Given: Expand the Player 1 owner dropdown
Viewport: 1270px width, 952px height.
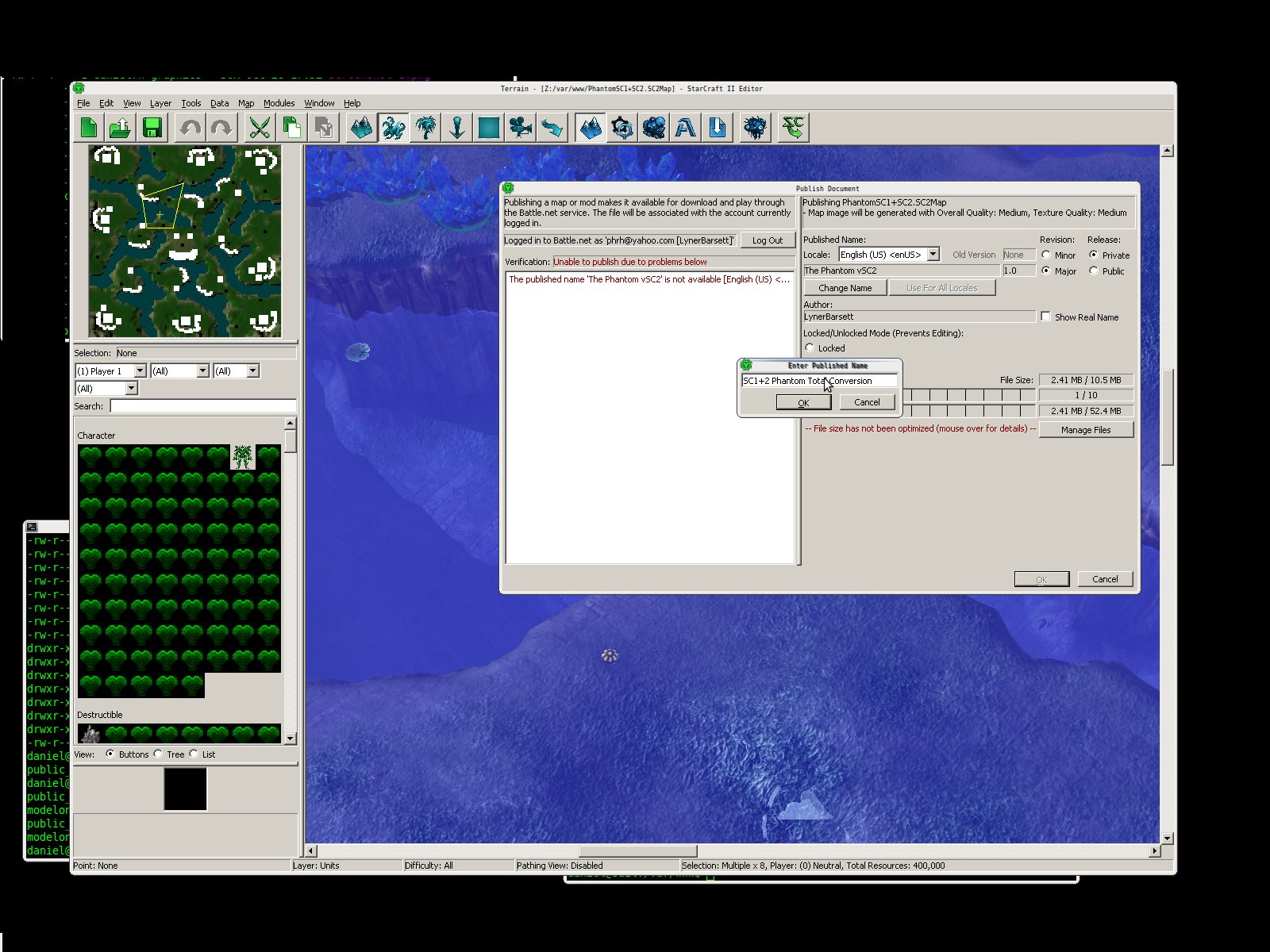Looking at the screenshot, I should point(140,371).
